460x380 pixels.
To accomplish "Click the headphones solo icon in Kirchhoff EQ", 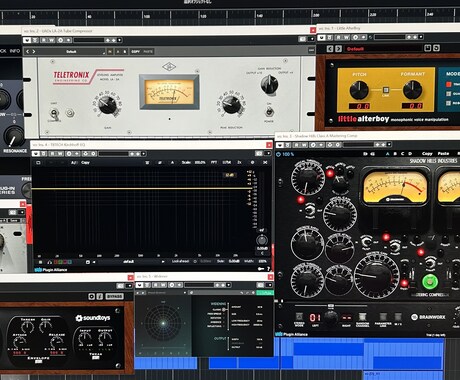I will tap(49, 262).
